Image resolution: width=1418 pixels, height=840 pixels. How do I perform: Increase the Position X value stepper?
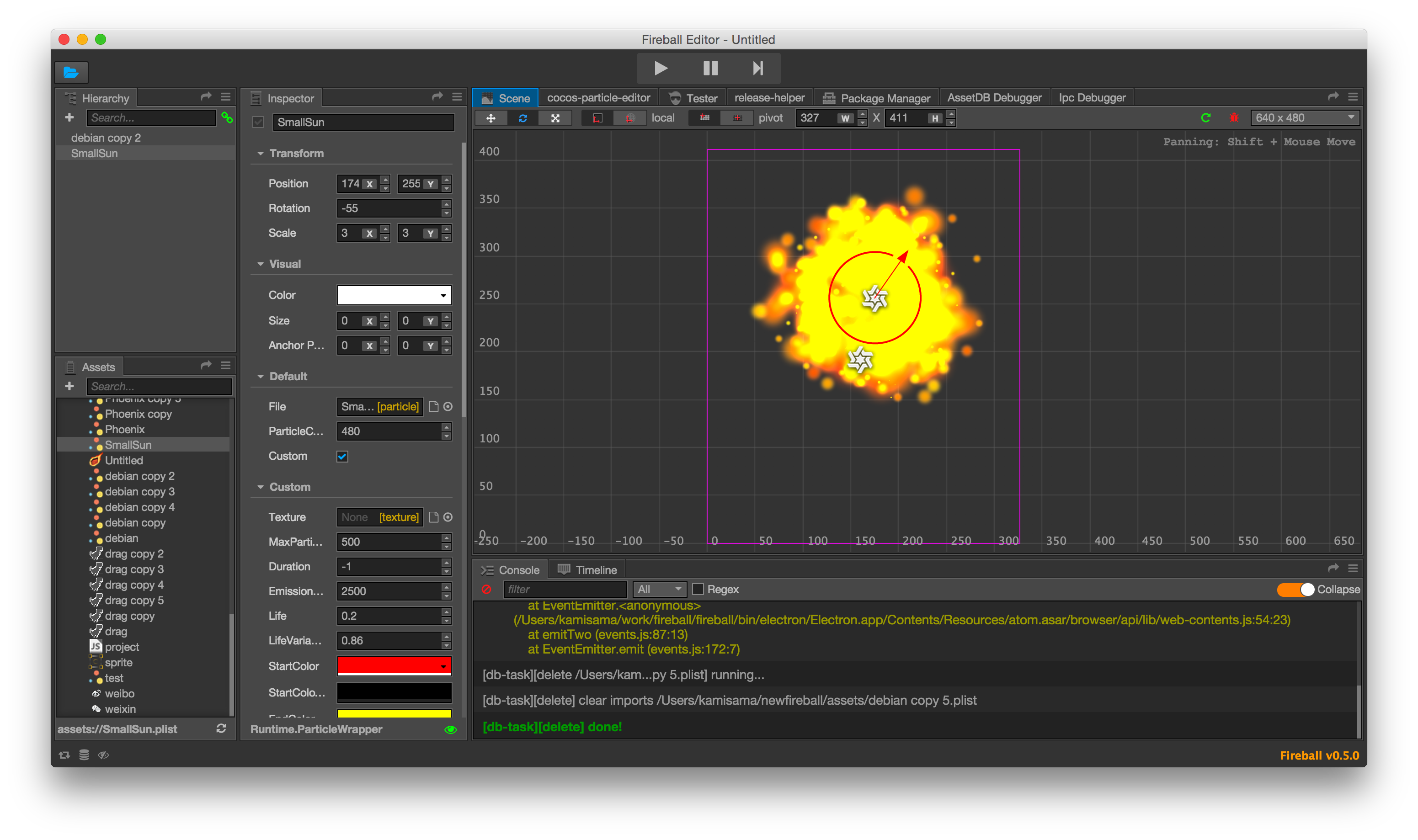(385, 180)
